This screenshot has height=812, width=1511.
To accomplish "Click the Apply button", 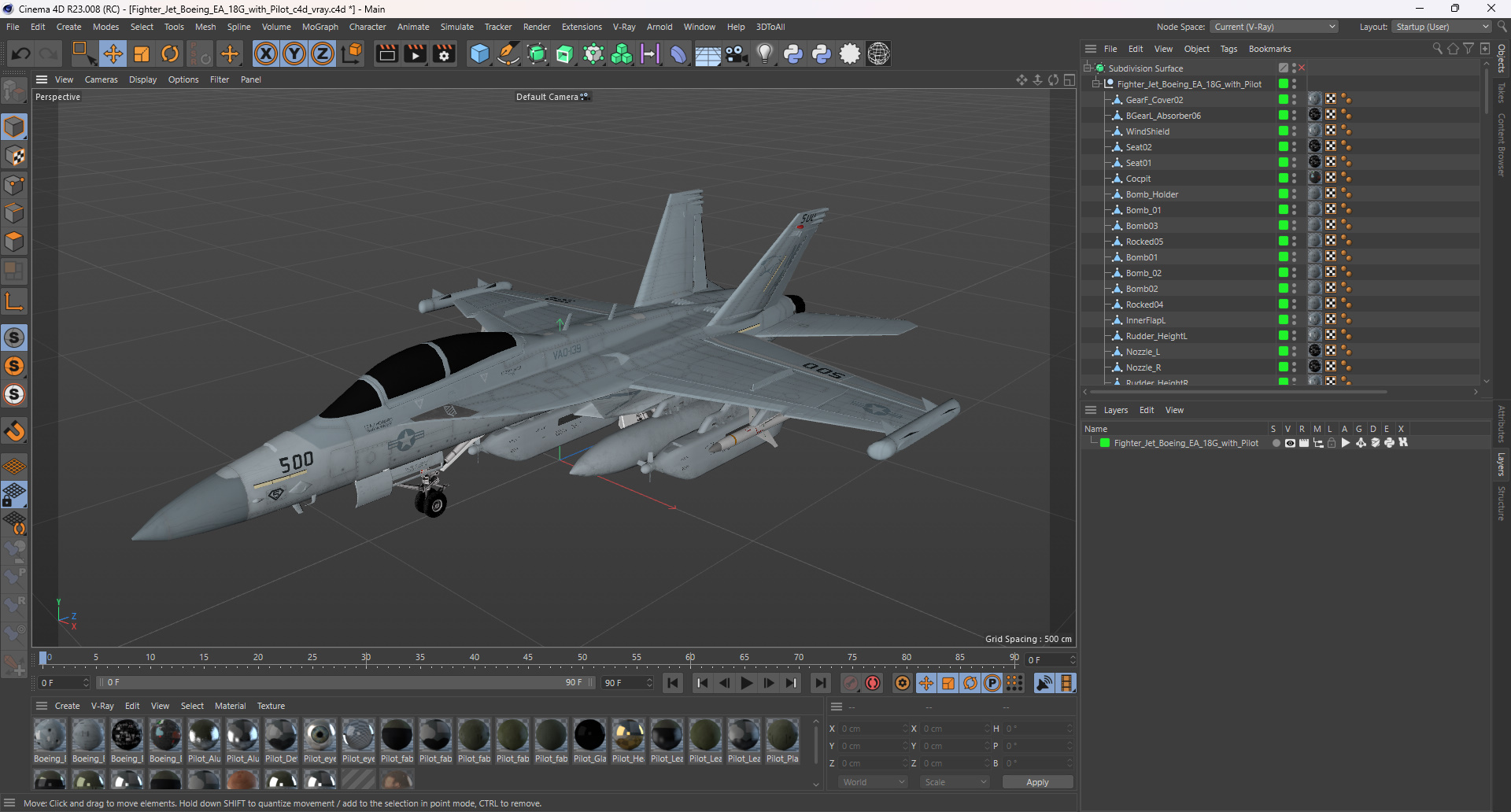I will click(1037, 782).
